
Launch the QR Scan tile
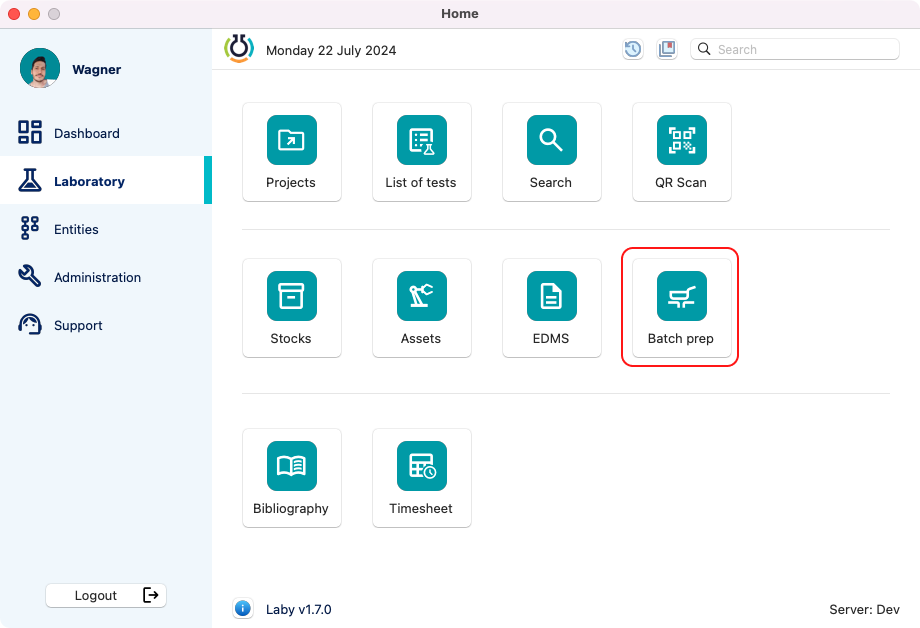(x=681, y=152)
